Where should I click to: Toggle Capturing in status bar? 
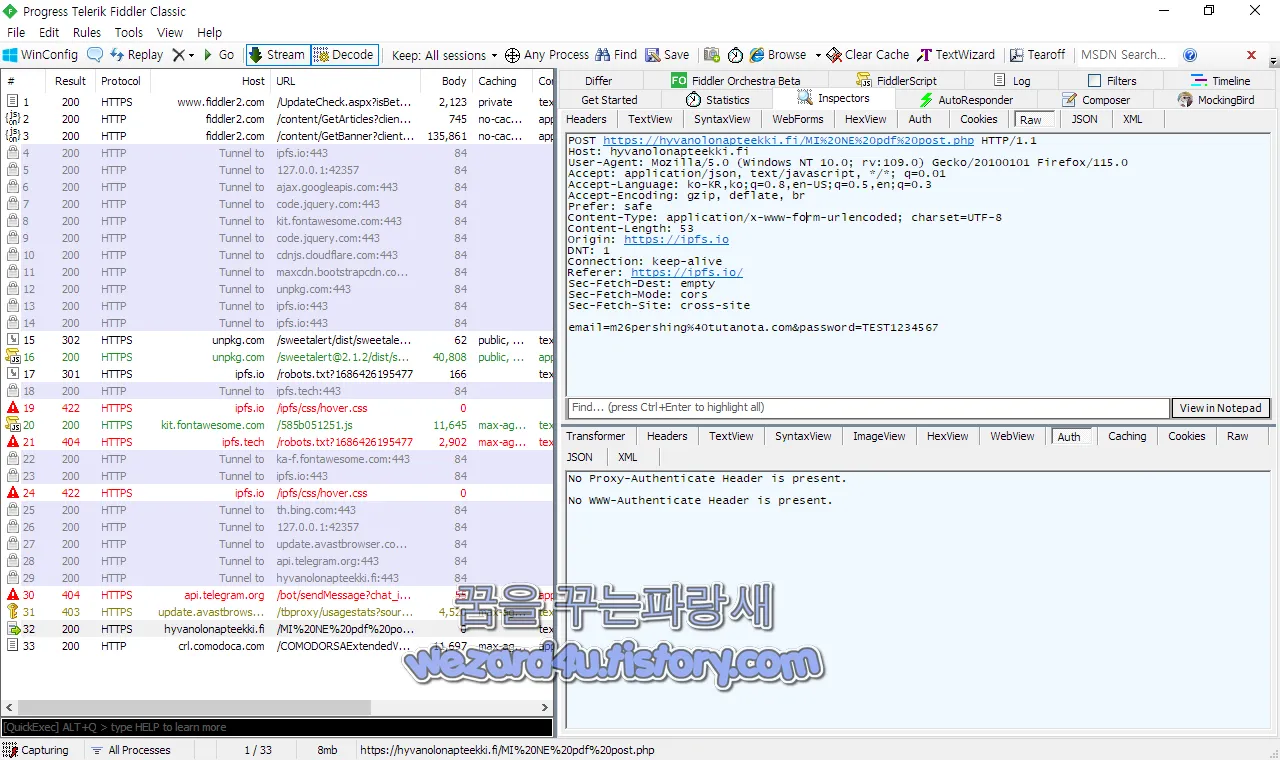point(36,750)
